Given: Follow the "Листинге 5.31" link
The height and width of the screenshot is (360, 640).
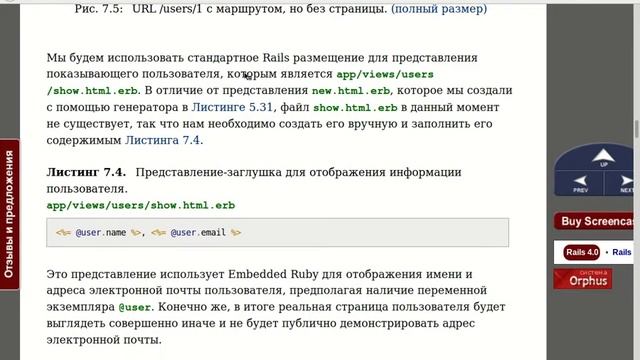Looking at the screenshot, I should (232, 107).
